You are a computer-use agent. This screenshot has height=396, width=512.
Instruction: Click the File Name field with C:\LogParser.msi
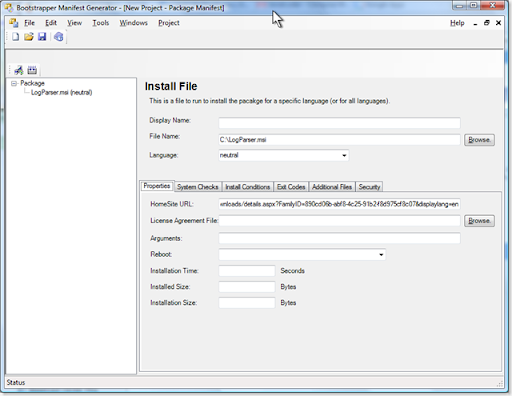click(339, 140)
